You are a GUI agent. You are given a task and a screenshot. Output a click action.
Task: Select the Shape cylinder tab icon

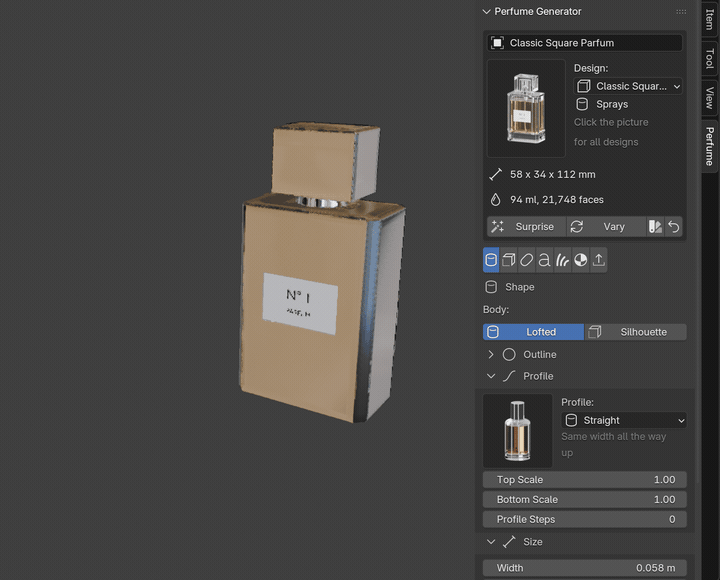pyautogui.click(x=491, y=260)
